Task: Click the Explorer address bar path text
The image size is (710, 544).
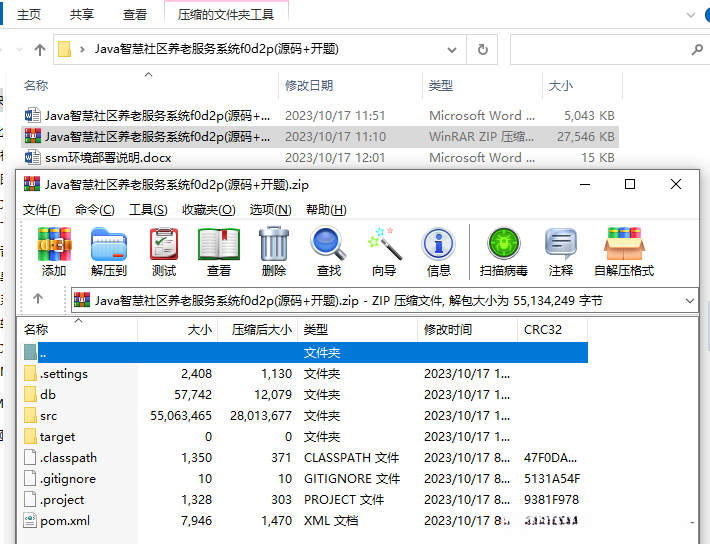Action: (x=216, y=49)
